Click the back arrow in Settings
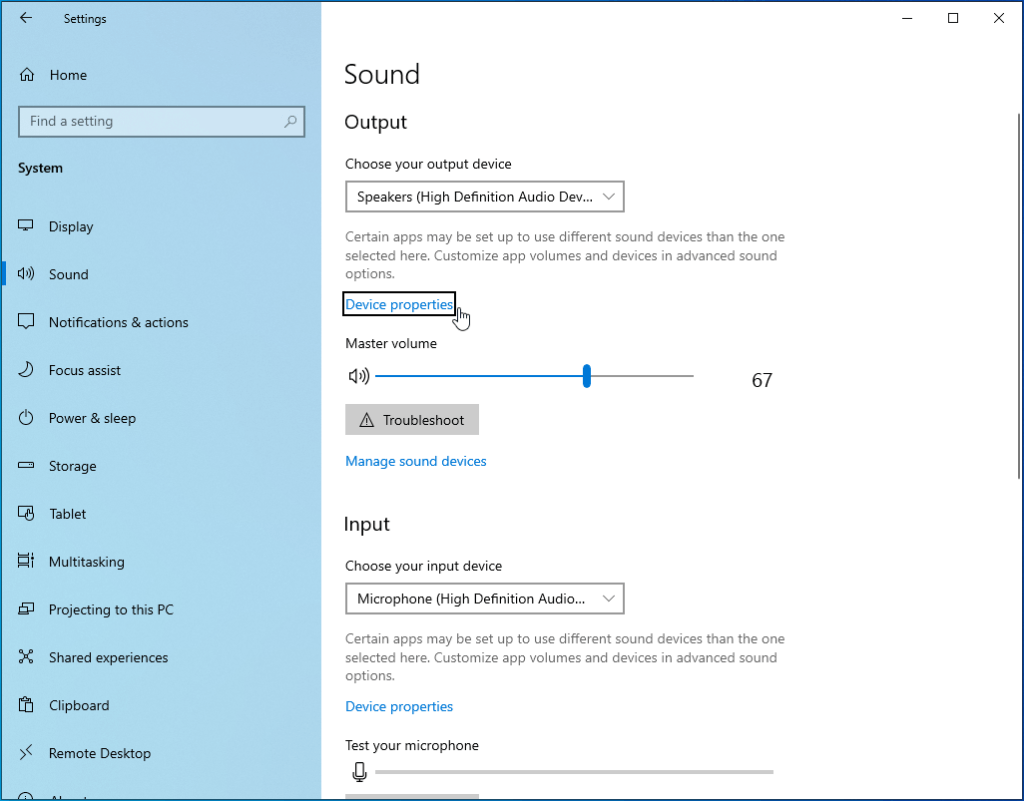The width and height of the screenshot is (1024, 801). (26, 18)
